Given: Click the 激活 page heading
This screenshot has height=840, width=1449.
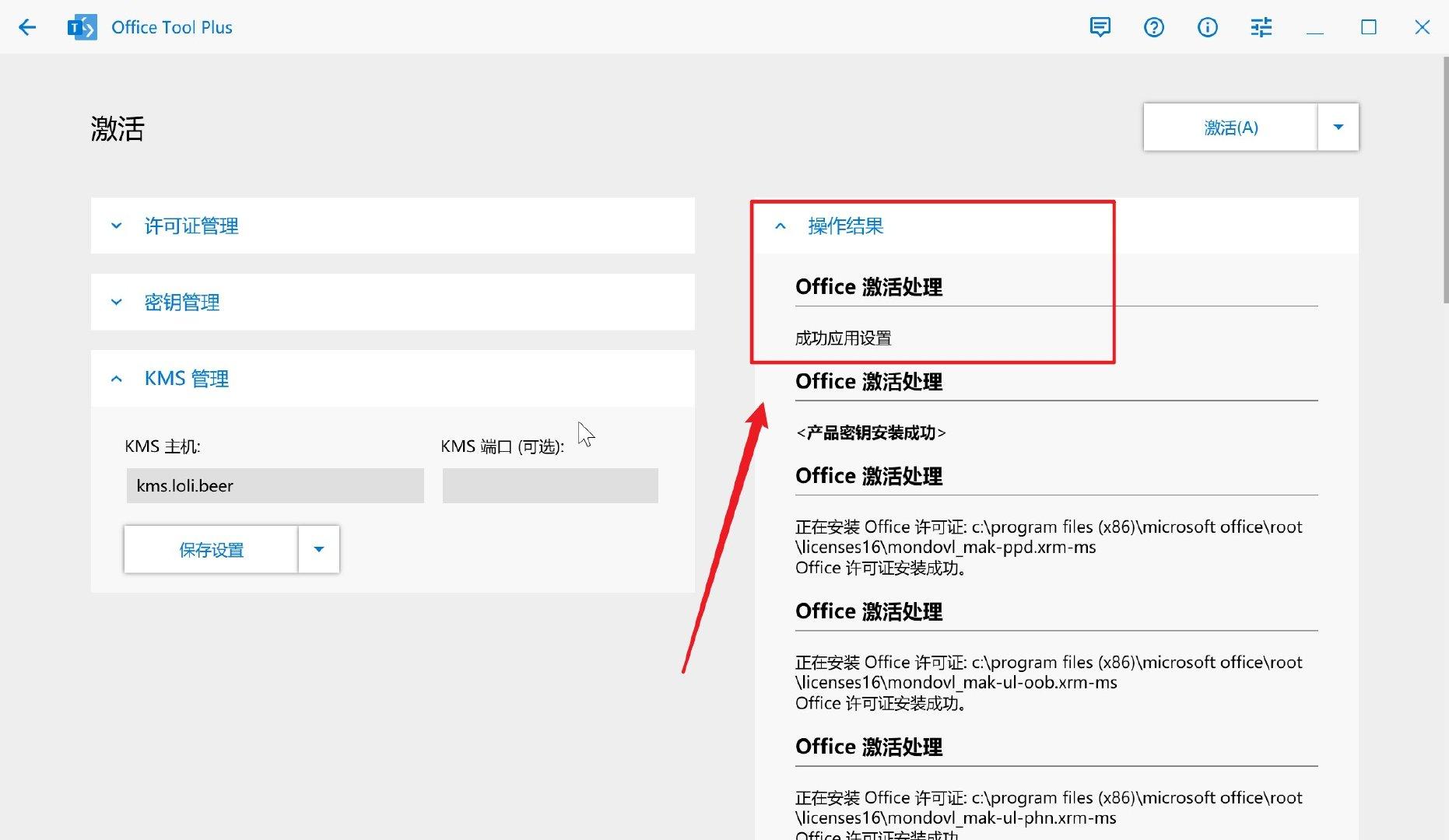Looking at the screenshot, I should click(118, 128).
